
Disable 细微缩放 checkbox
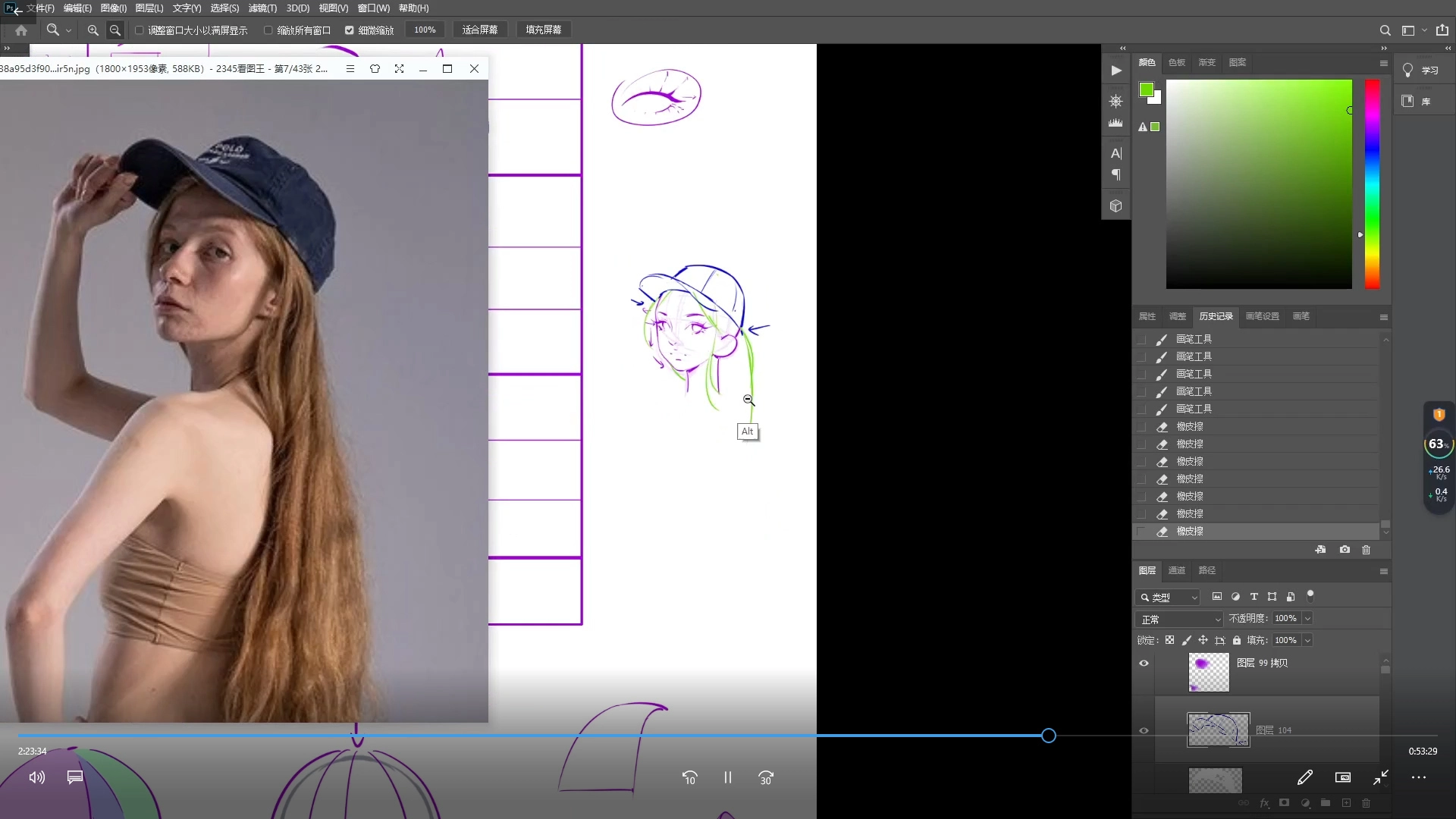(x=350, y=30)
